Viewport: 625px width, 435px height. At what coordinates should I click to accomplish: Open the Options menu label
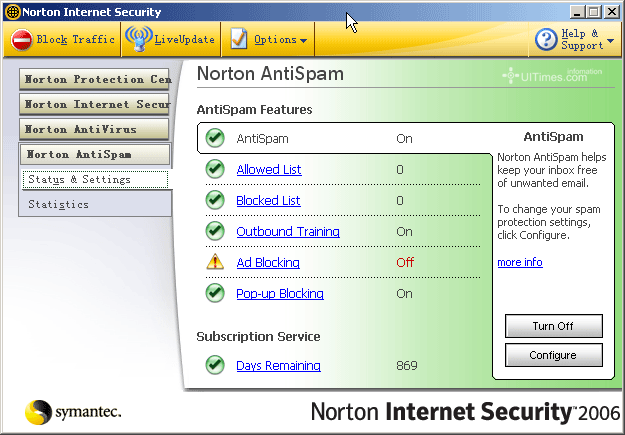click(x=275, y=39)
